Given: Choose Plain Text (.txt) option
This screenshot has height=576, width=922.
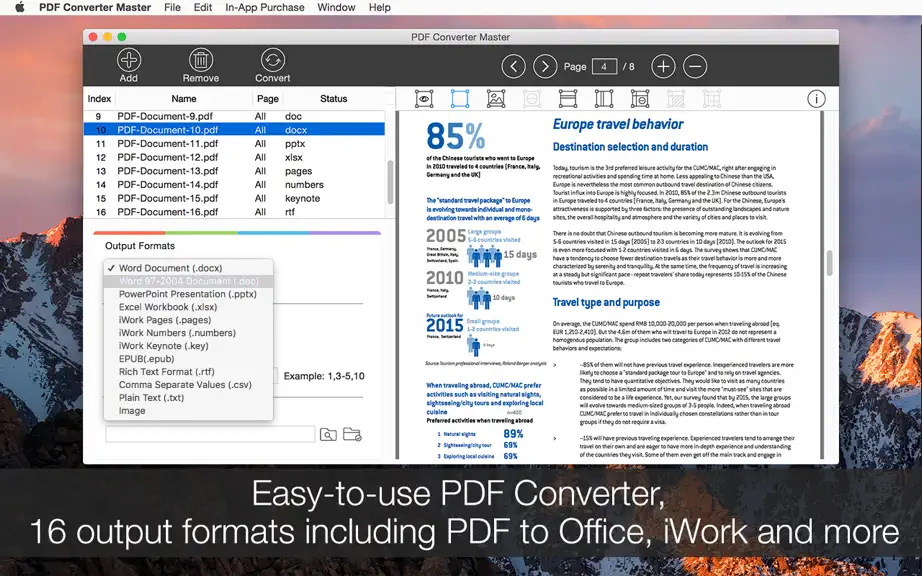Looking at the screenshot, I should click(188, 397).
